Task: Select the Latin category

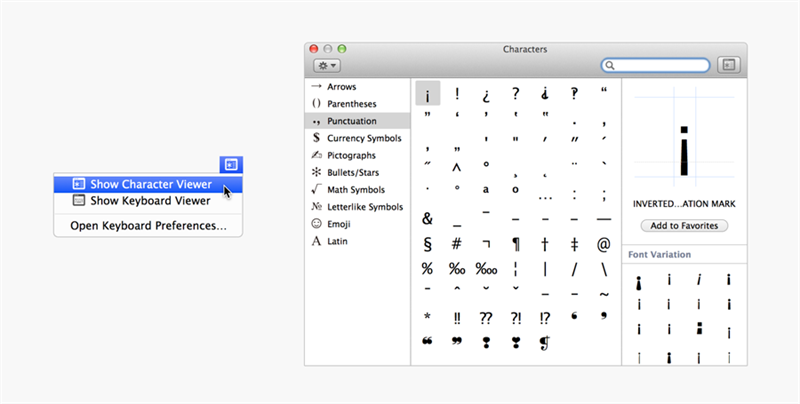Action: pos(357,241)
